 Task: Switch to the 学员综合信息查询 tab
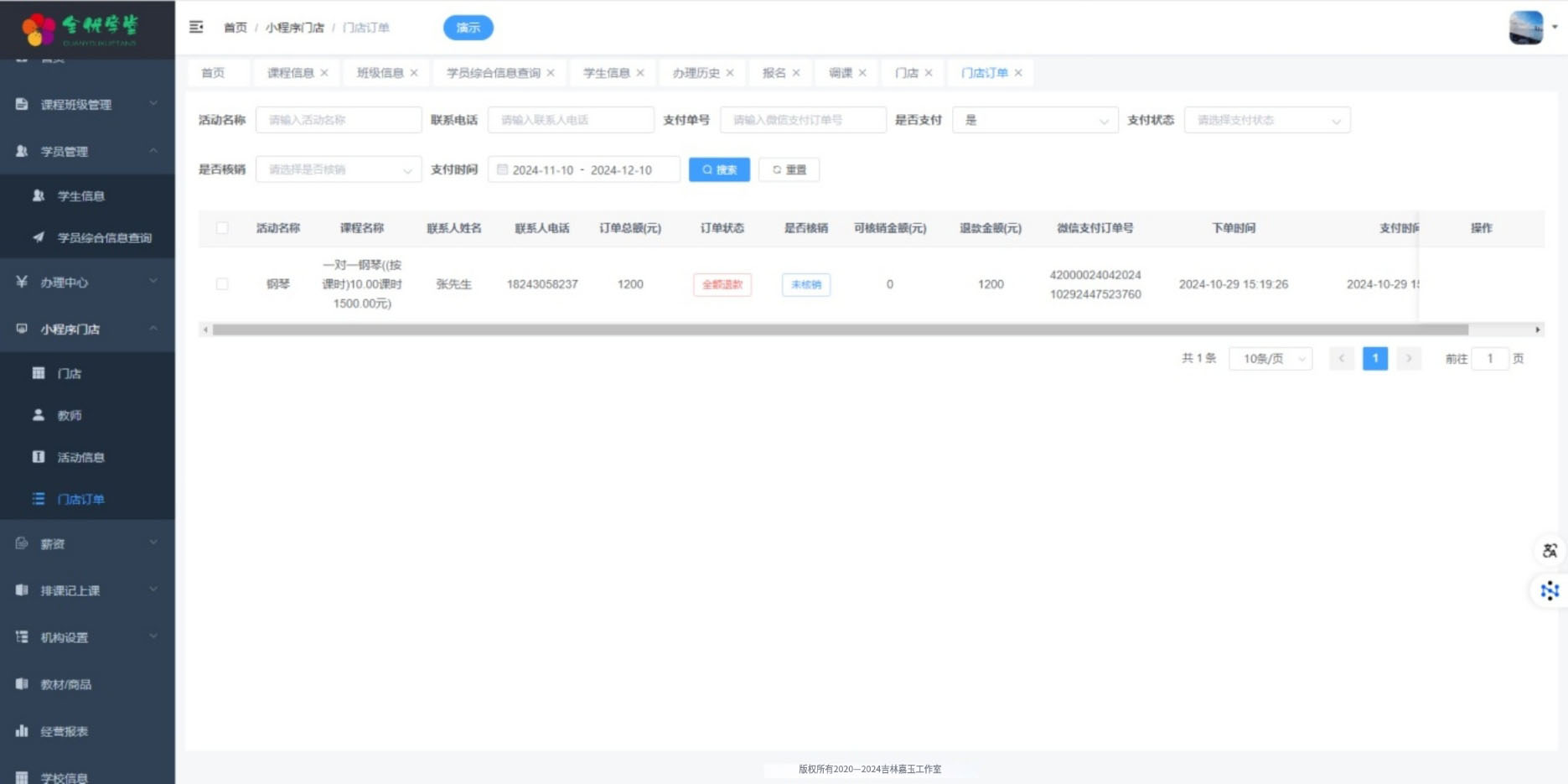click(x=493, y=73)
